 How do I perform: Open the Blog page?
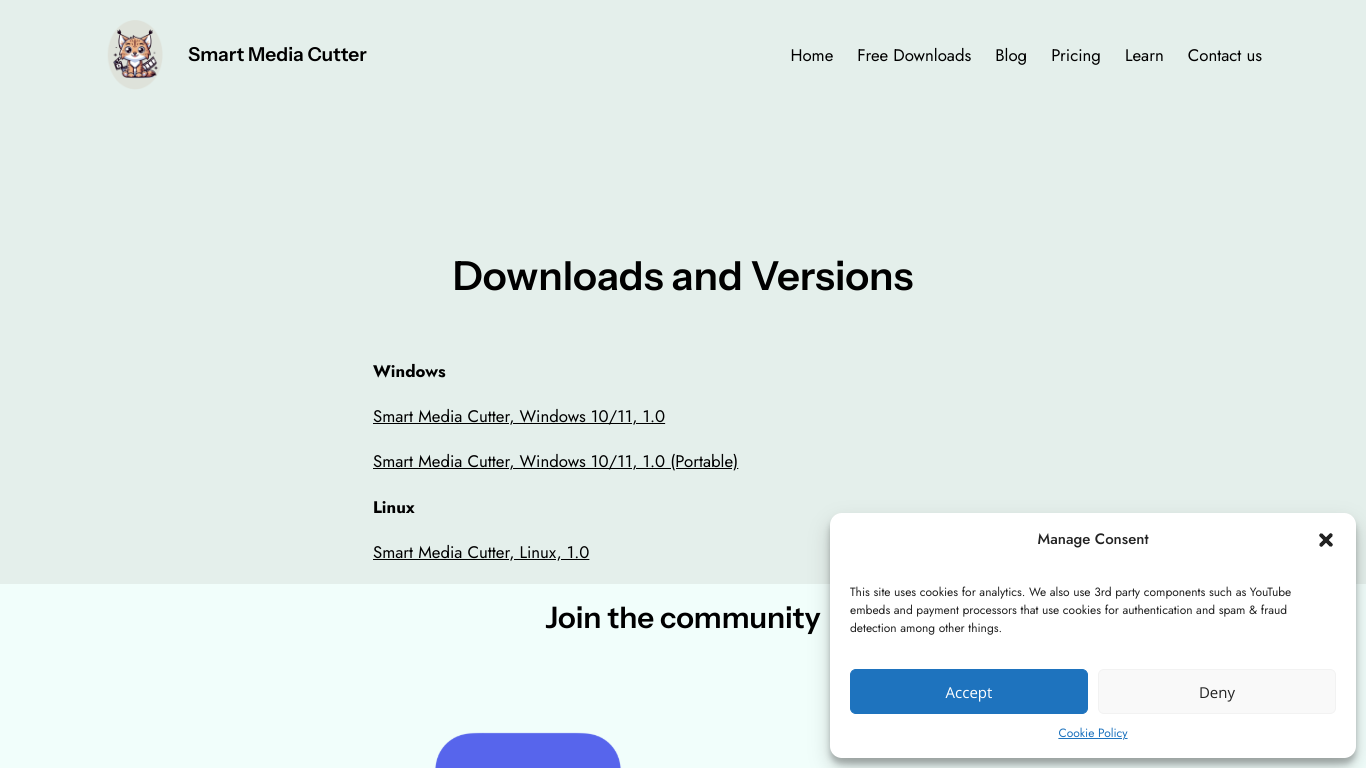(1011, 56)
